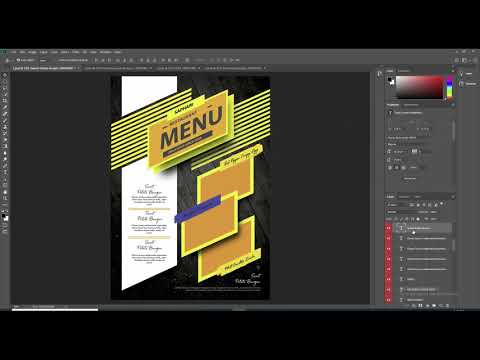The image size is (480, 360).
Task: Click the zoom percentage field in status bar
Action: coord(16,306)
